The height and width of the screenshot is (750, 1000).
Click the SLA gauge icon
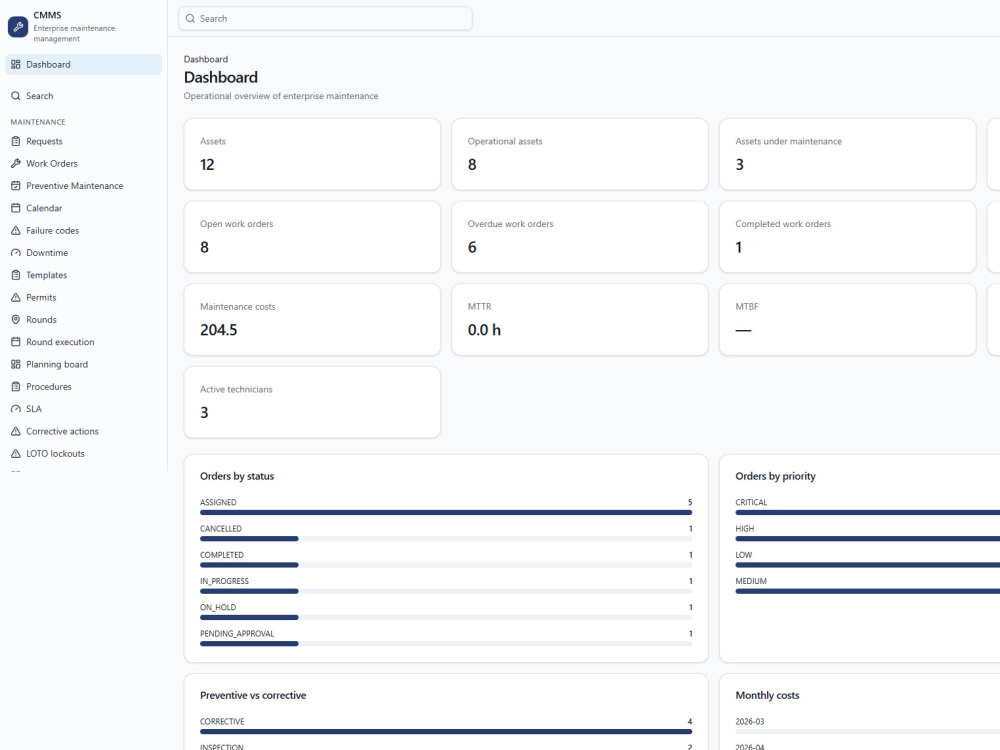(16, 409)
